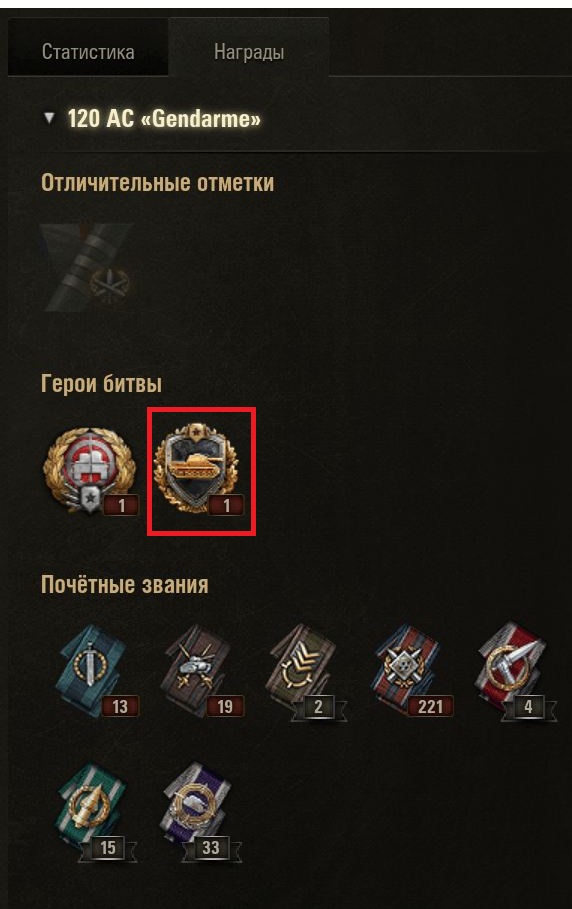
Task: Click the 221 counter badge
Action: pyautogui.click(x=431, y=706)
